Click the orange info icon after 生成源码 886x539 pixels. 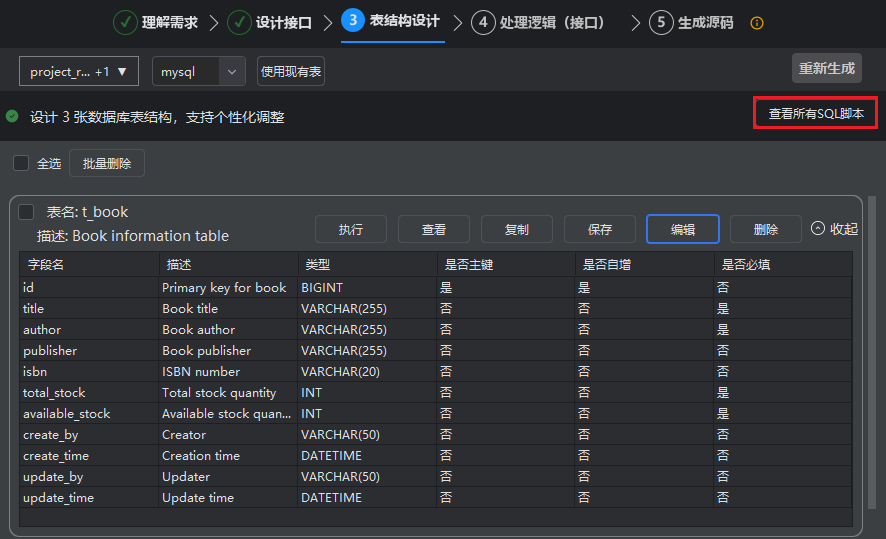pos(757,23)
